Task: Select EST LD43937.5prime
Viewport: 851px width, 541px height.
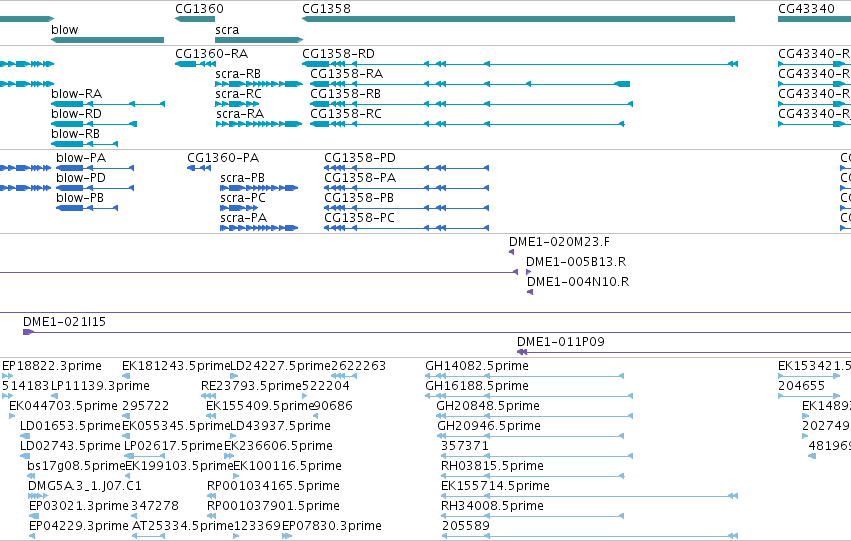Action: click(234, 436)
